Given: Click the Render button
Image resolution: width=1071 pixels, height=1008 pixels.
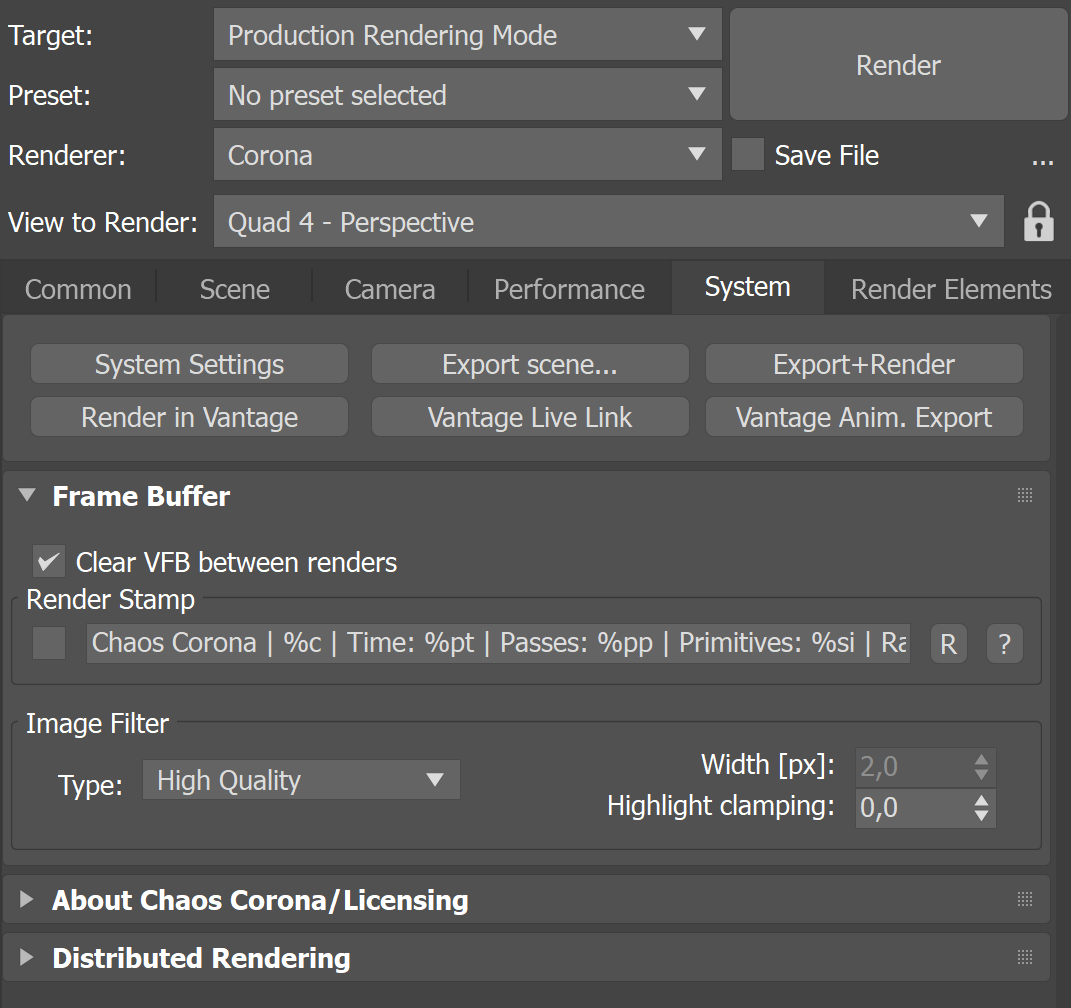Looking at the screenshot, I should [x=898, y=65].
